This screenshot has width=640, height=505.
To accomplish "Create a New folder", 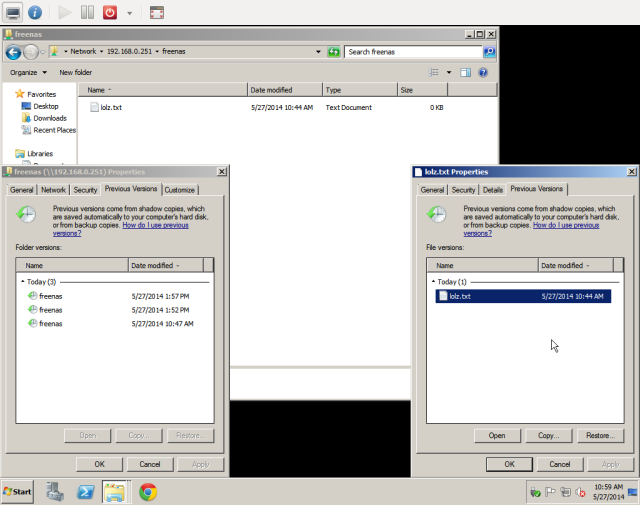I will click(x=76, y=72).
